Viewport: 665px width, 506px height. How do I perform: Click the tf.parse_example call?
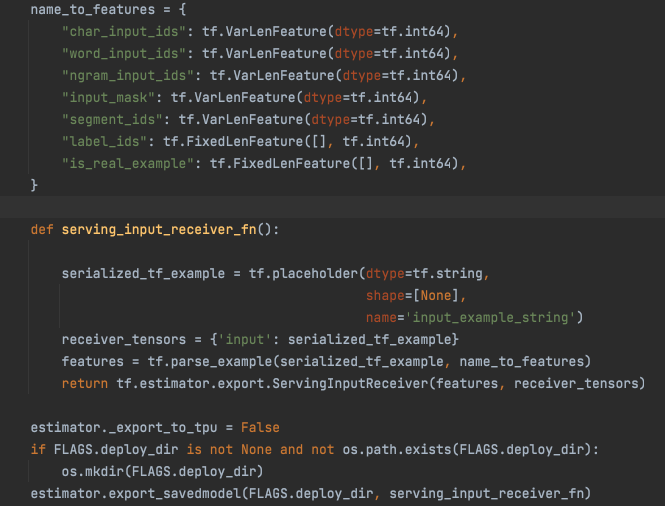(x=210, y=362)
